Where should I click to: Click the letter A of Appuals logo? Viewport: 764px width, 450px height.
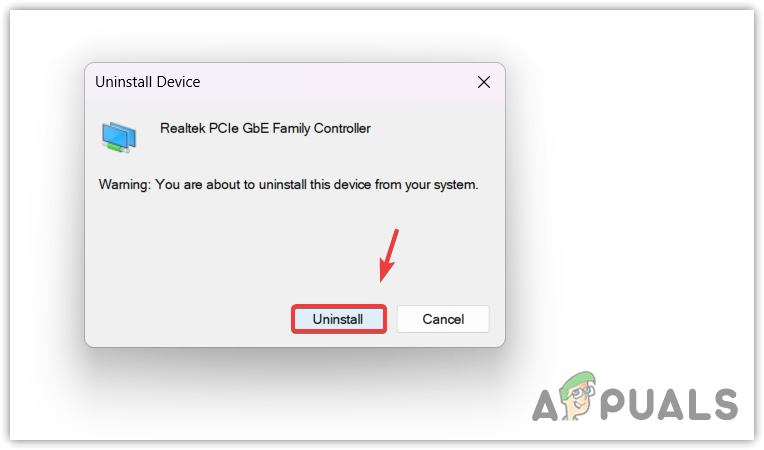pos(545,404)
